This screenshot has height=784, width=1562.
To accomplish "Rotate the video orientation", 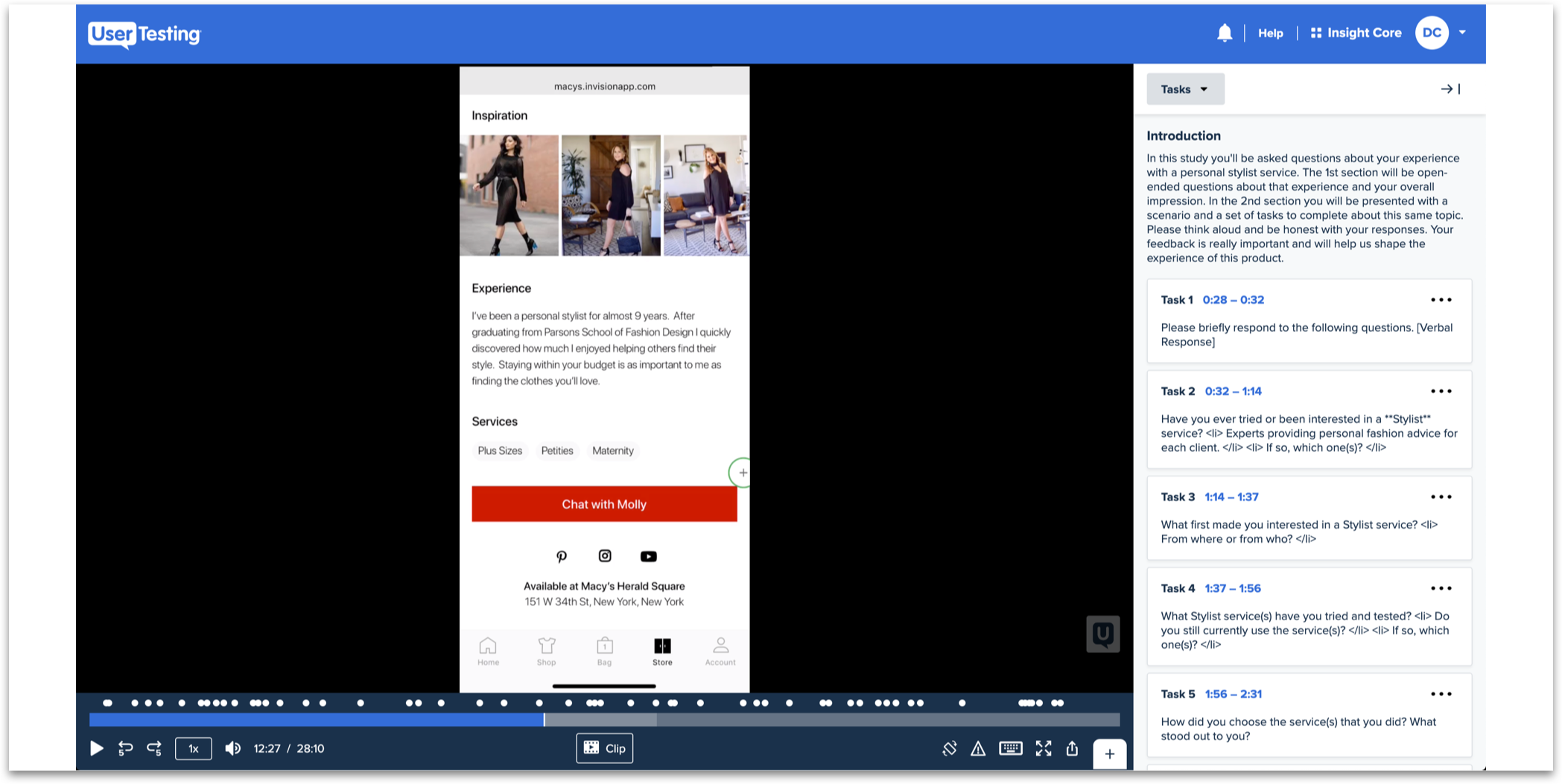I will (x=950, y=748).
